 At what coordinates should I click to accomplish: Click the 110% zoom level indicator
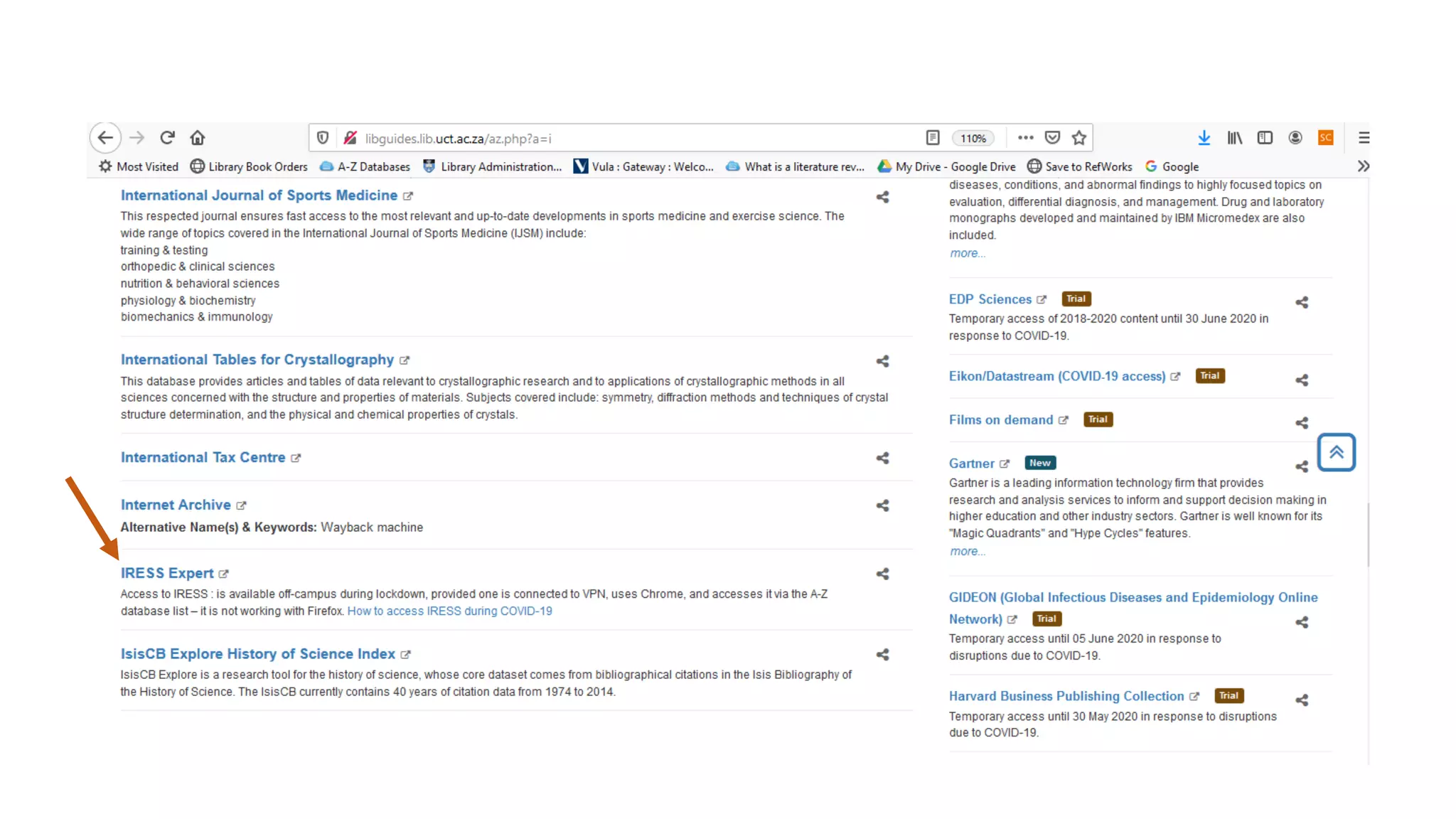pyautogui.click(x=973, y=138)
